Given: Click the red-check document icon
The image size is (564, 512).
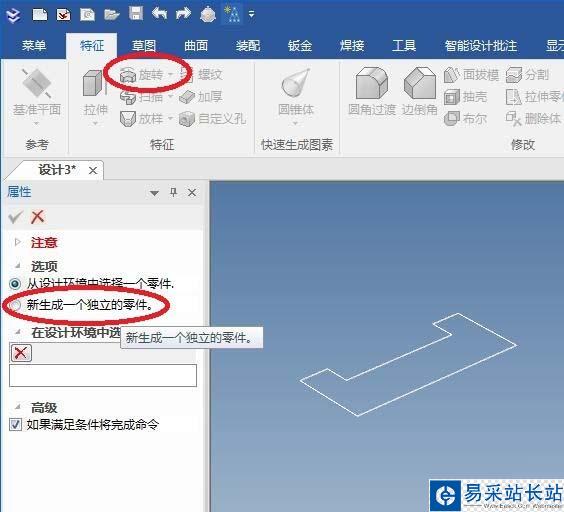Looking at the screenshot, I should pos(64,15).
